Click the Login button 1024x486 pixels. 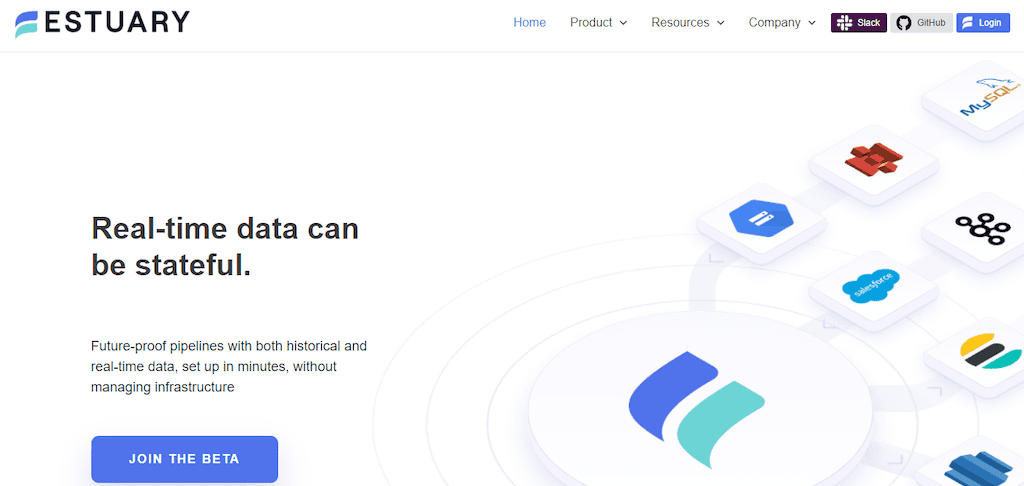(982, 23)
